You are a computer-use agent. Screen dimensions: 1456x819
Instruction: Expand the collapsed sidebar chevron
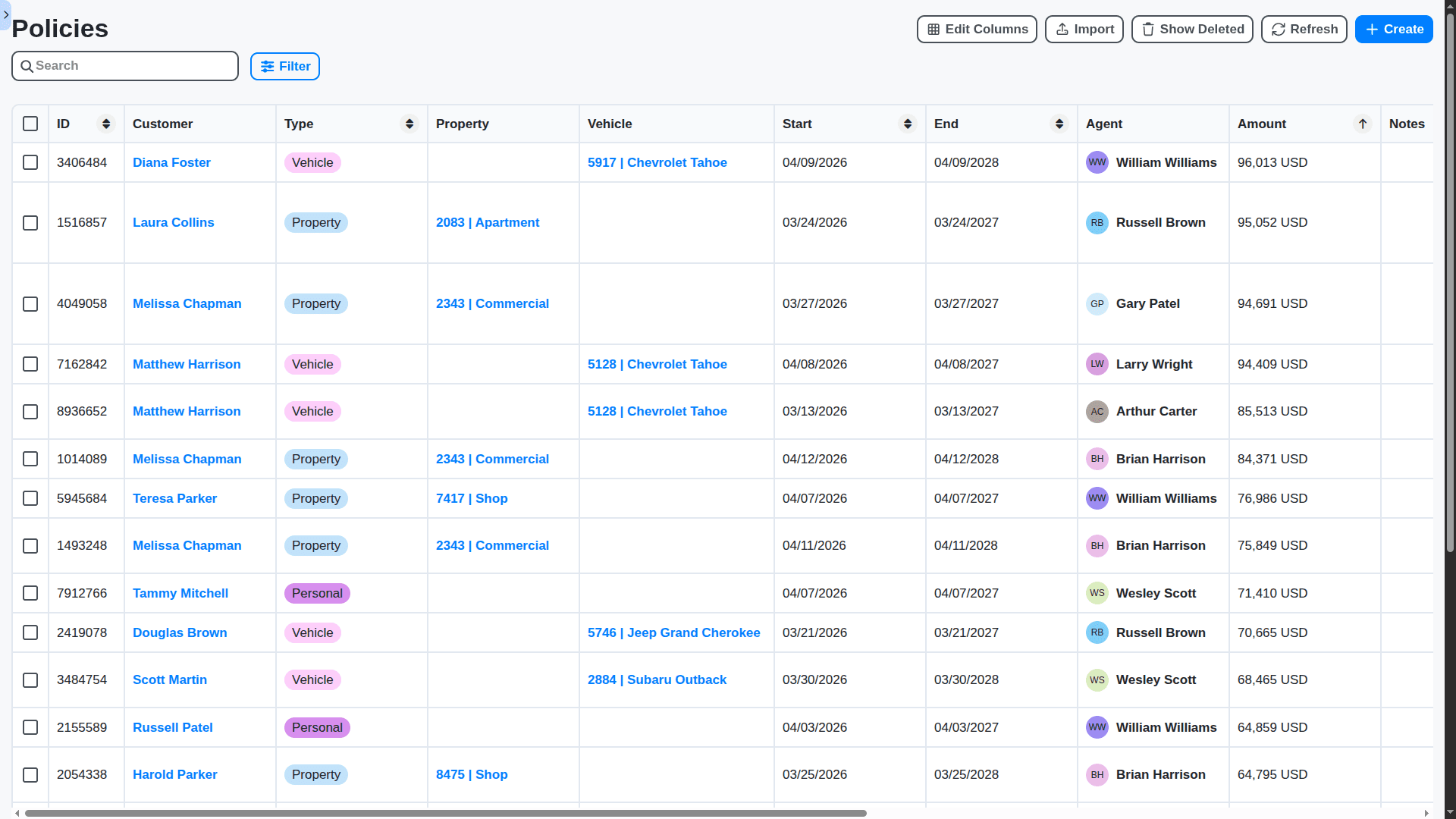pyautogui.click(x=6, y=14)
